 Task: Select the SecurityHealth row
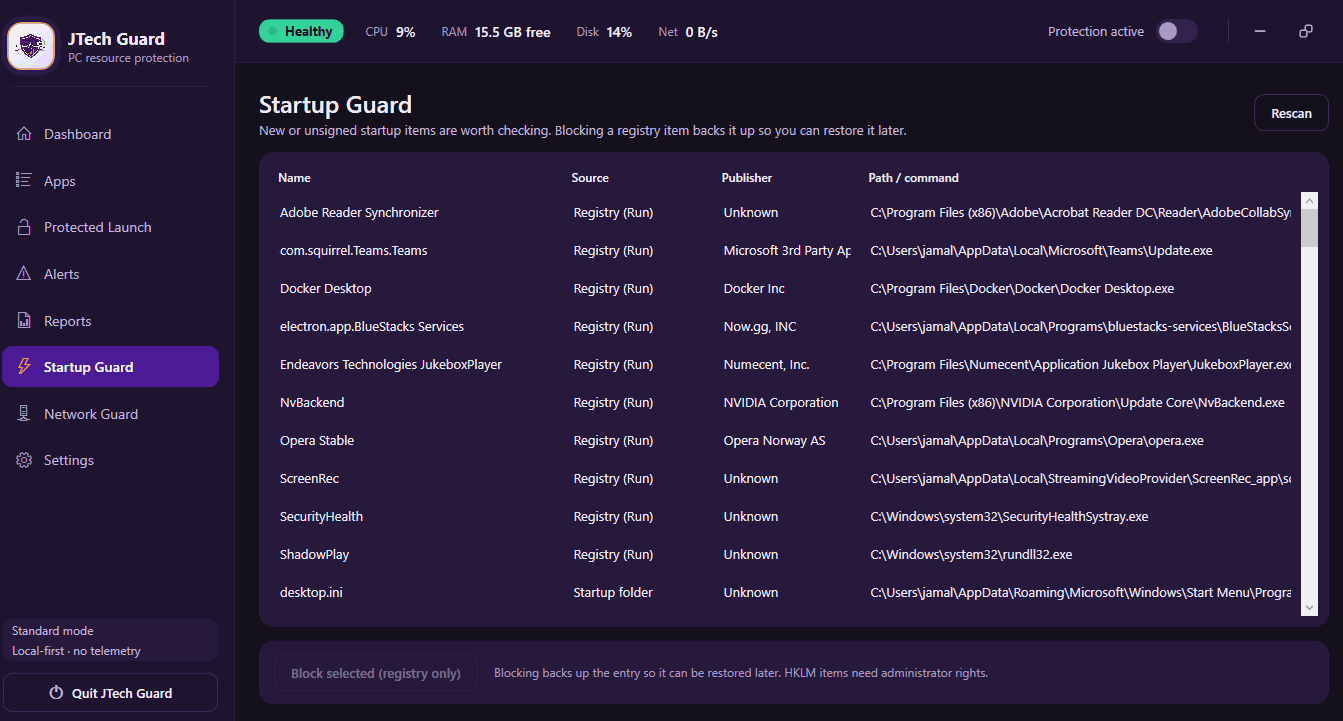pyautogui.click(x=785, y=517)
